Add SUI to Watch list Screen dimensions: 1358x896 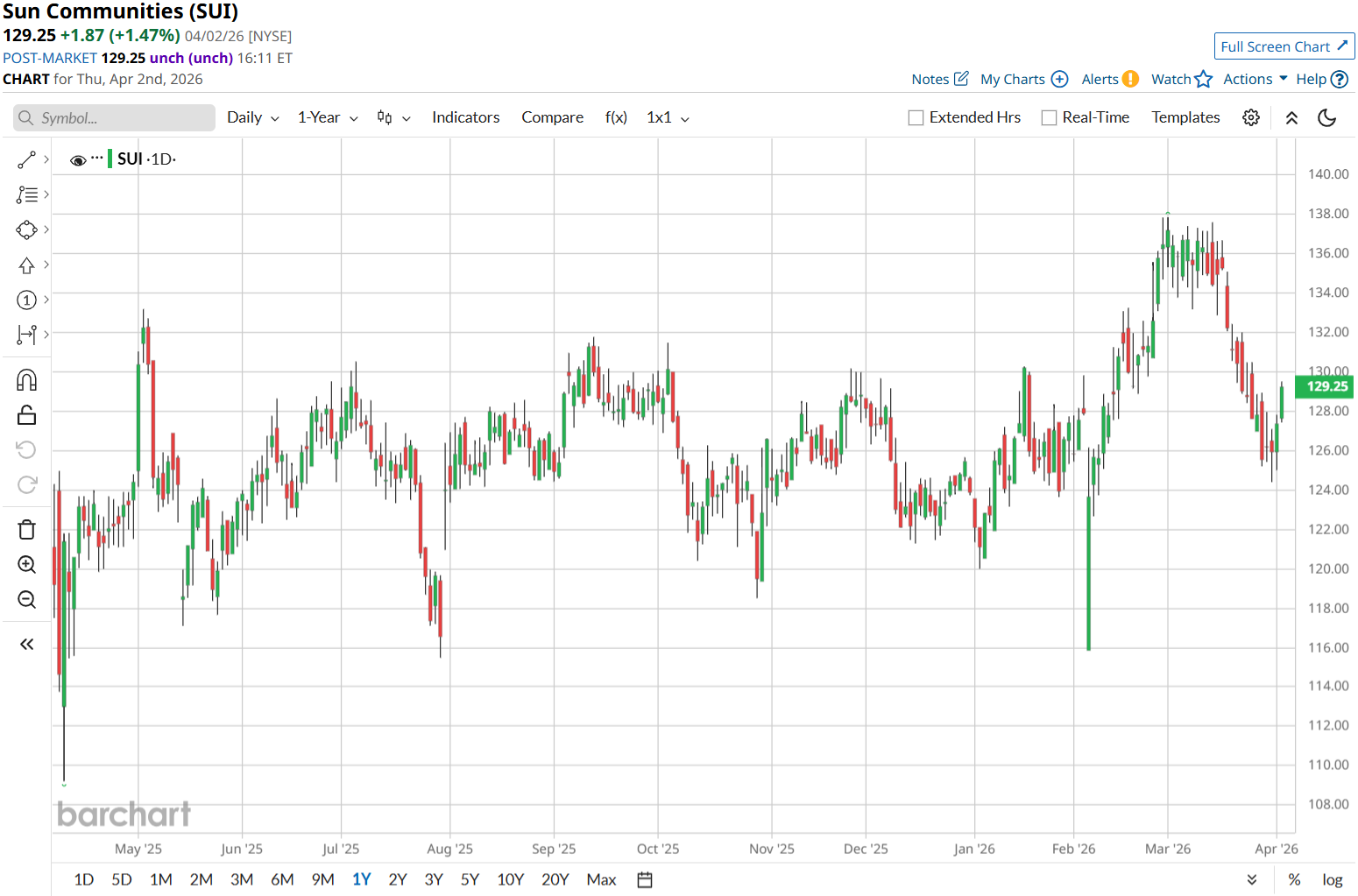(1182, 79)
